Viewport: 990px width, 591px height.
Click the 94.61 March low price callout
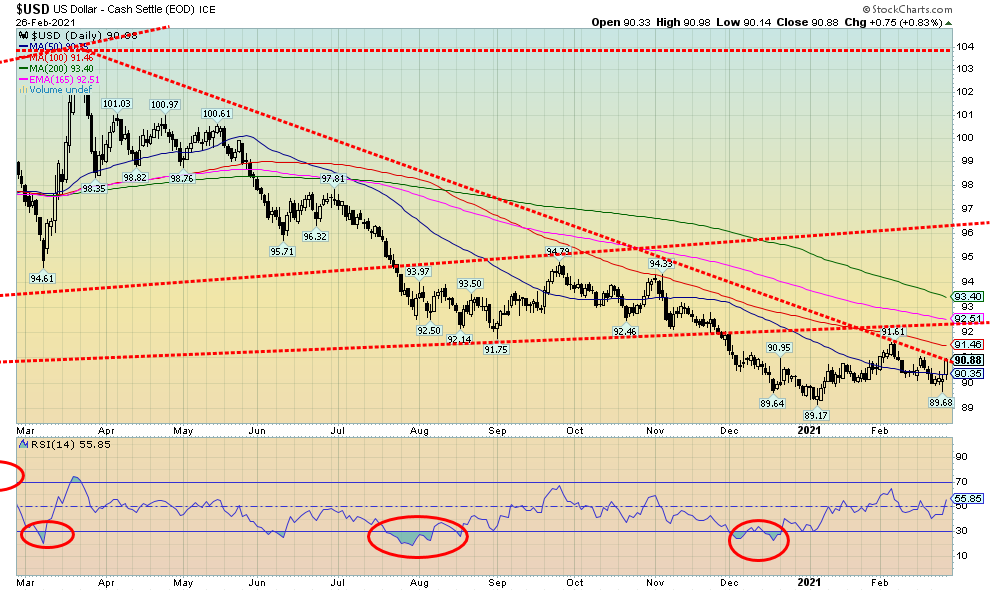[x=42, y=278]
